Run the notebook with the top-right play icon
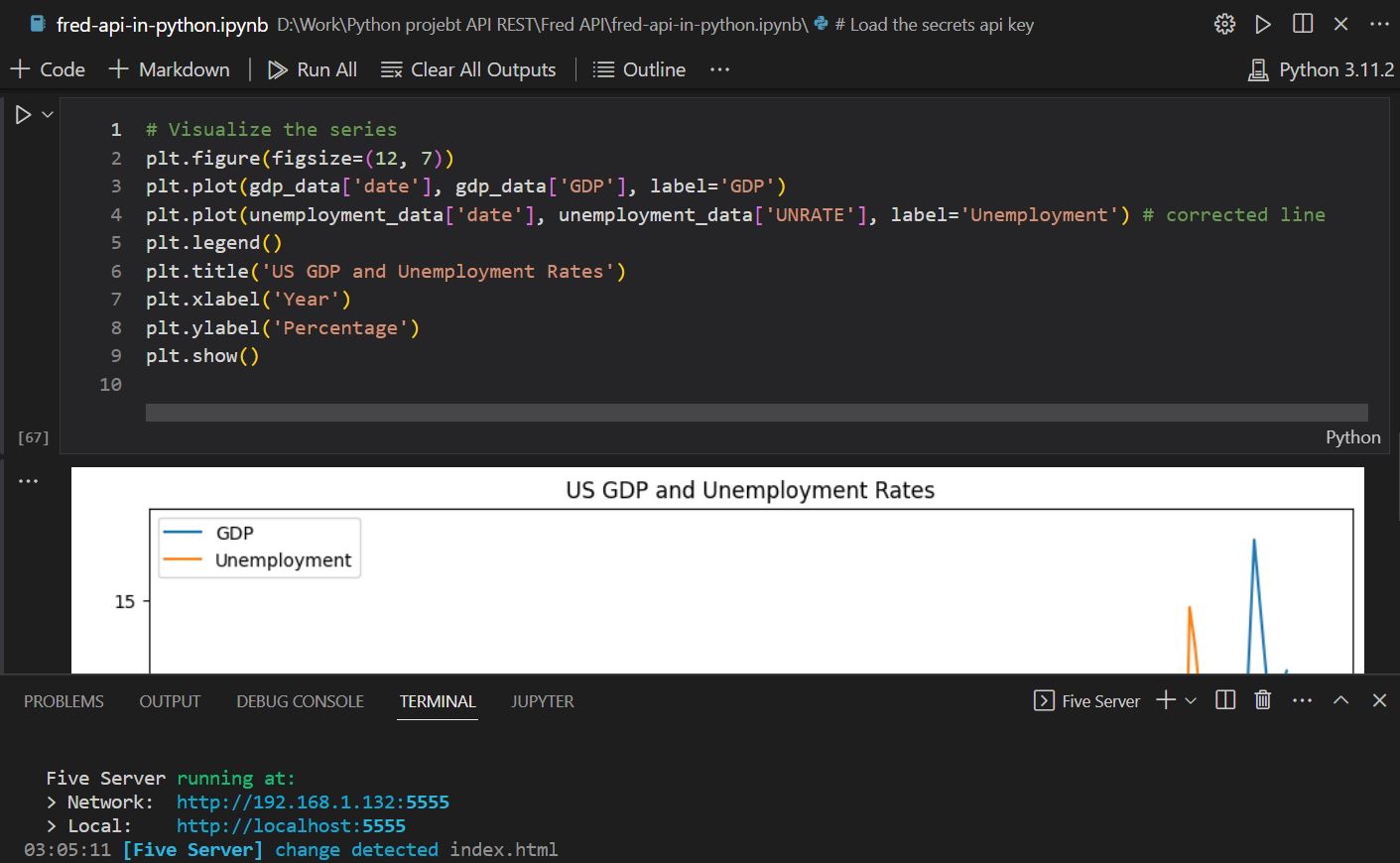1400x863 pixels. [1263, 24]
